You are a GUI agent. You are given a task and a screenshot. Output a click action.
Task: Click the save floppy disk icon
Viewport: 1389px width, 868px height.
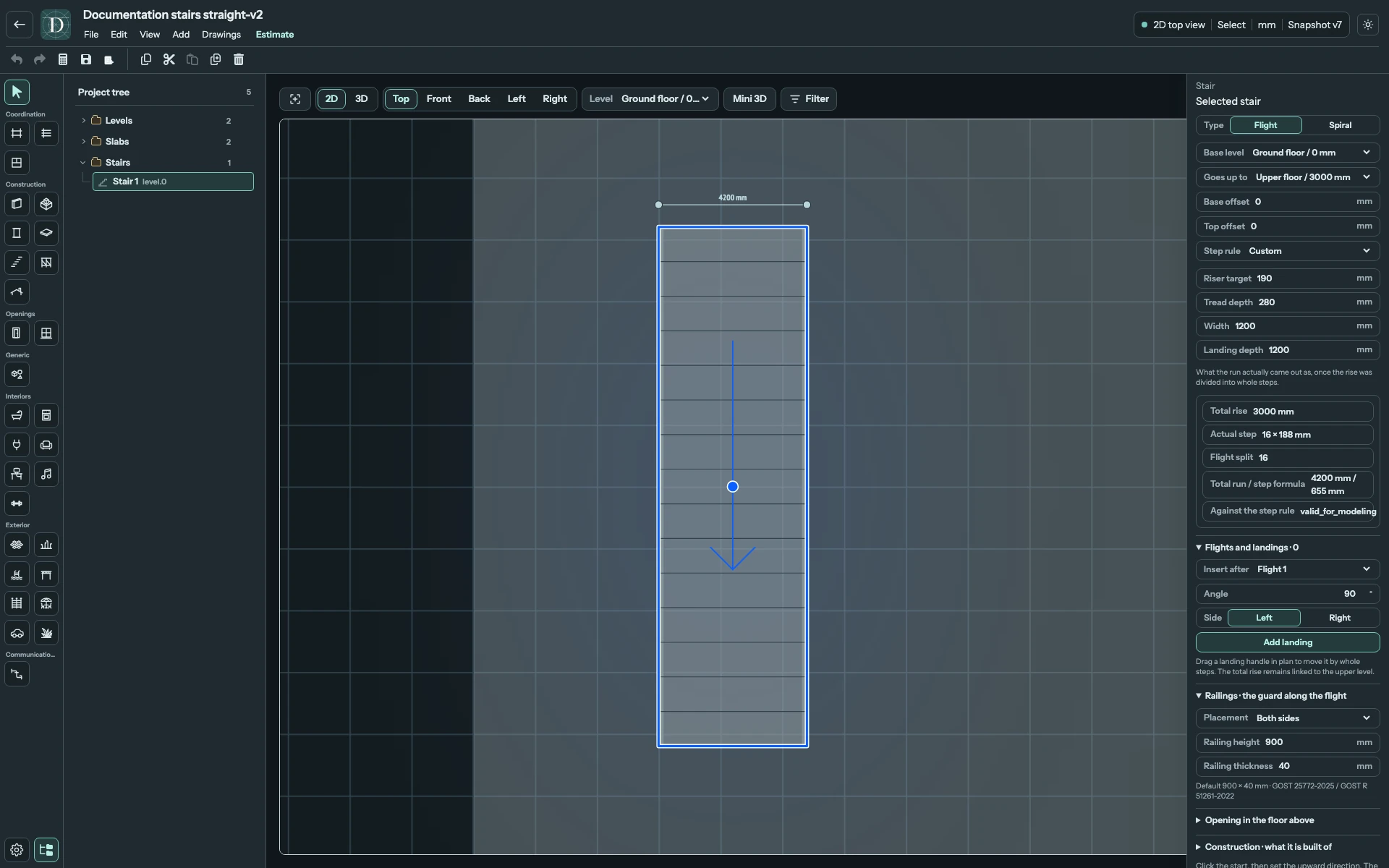(x=86, y=59)
